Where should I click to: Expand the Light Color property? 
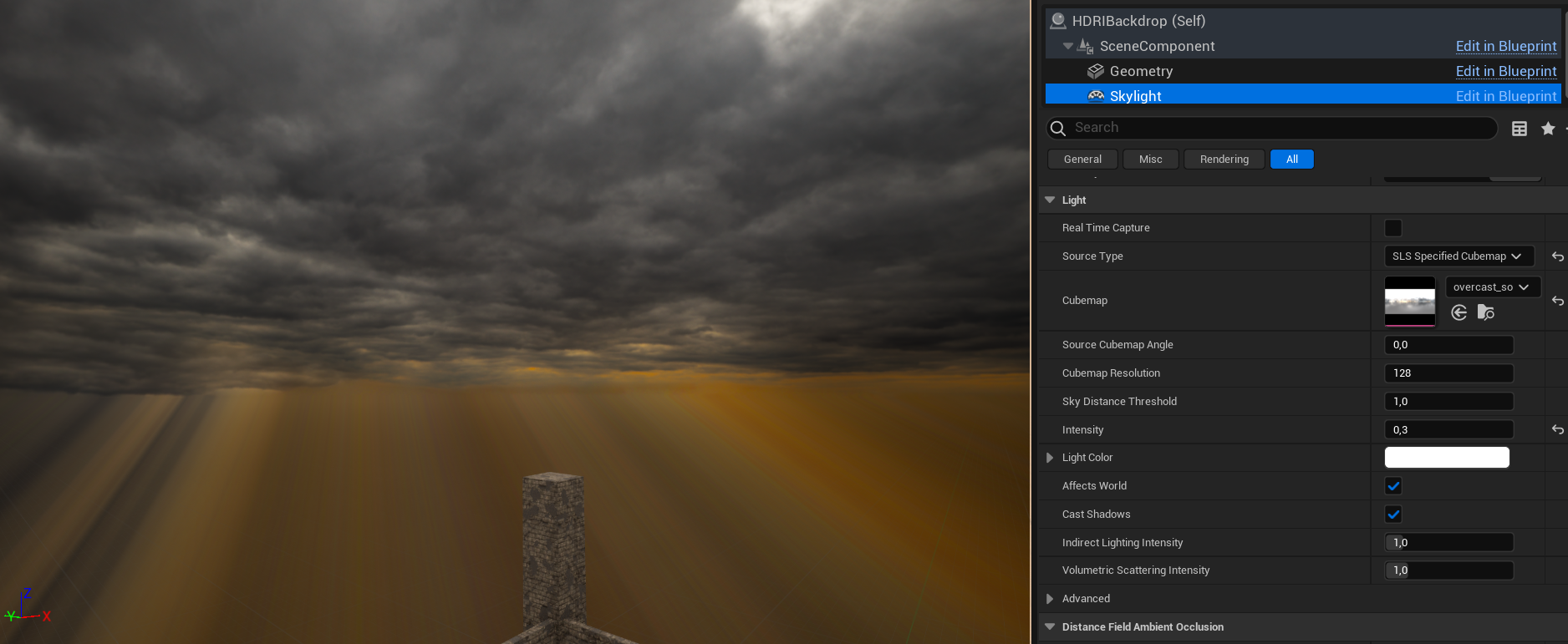click(1050, 458)
